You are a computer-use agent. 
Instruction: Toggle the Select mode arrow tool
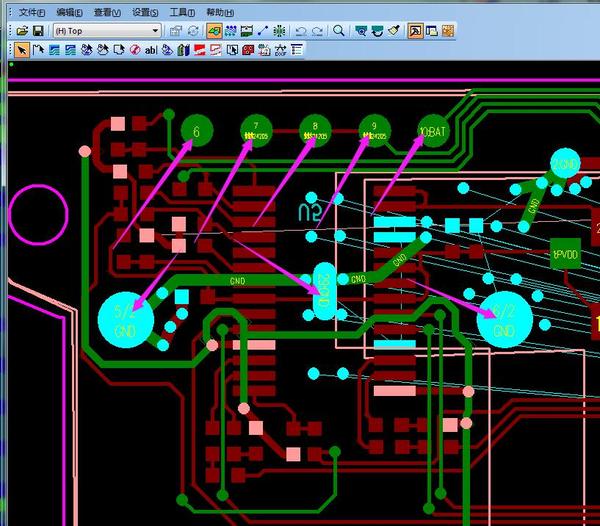pos(22,50)
